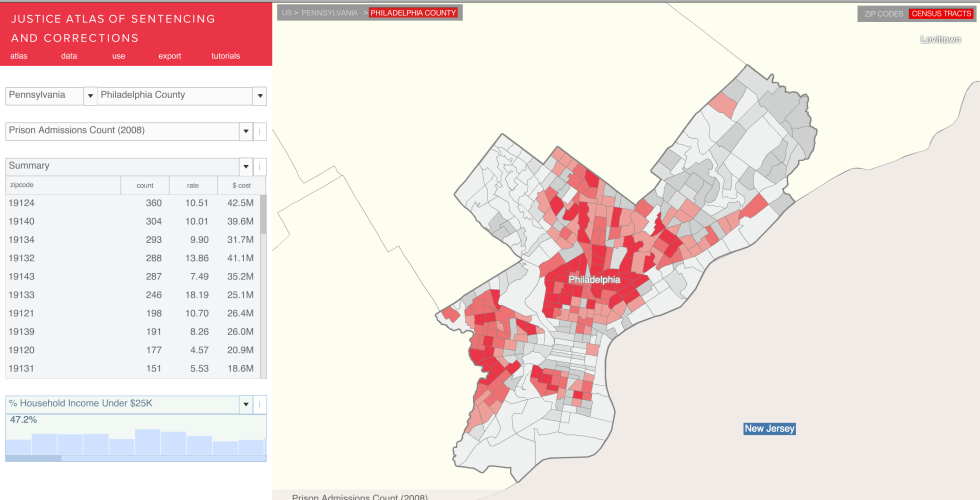Sort table by zipcode column header

(x=63, y=186)
